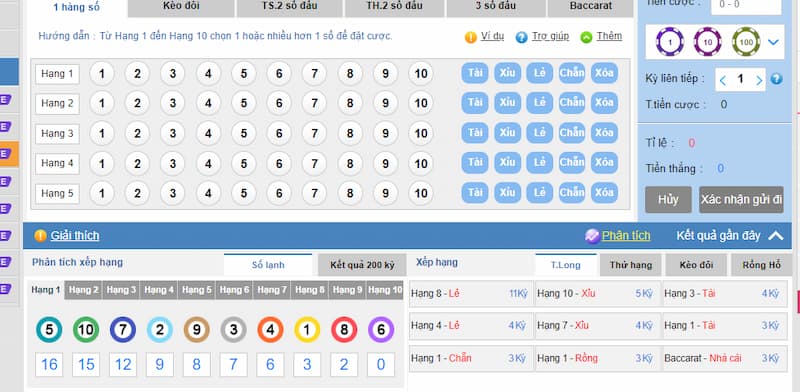Screen dimensions: 800x392
Task: Select Hạng 2 analysis tab
Action: [84, 290]
